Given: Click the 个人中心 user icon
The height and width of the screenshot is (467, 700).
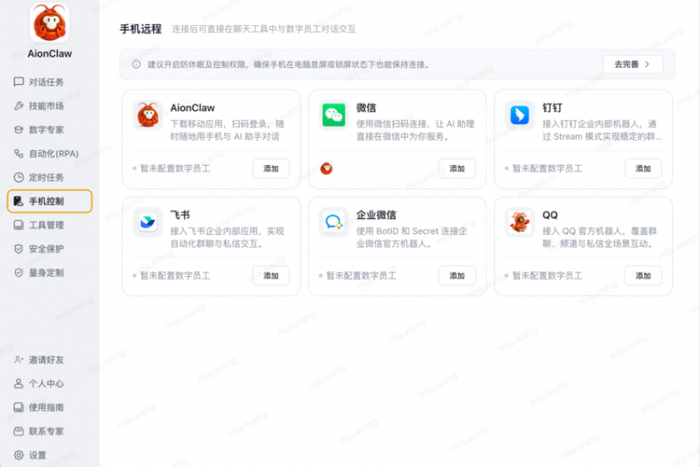Looking at the screenshot, I should point(18,384).
